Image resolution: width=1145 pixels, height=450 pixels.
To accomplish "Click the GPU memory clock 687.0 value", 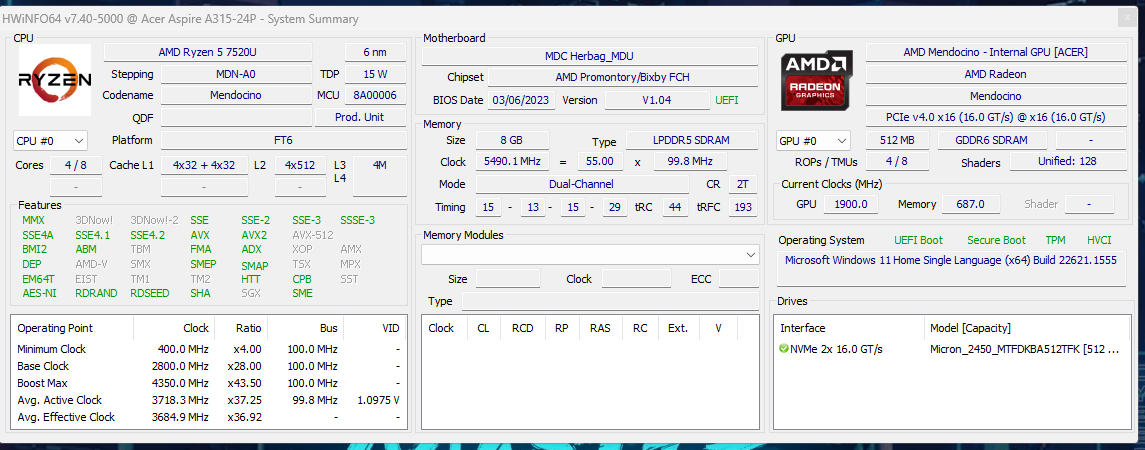I will (x=970, y=205).
